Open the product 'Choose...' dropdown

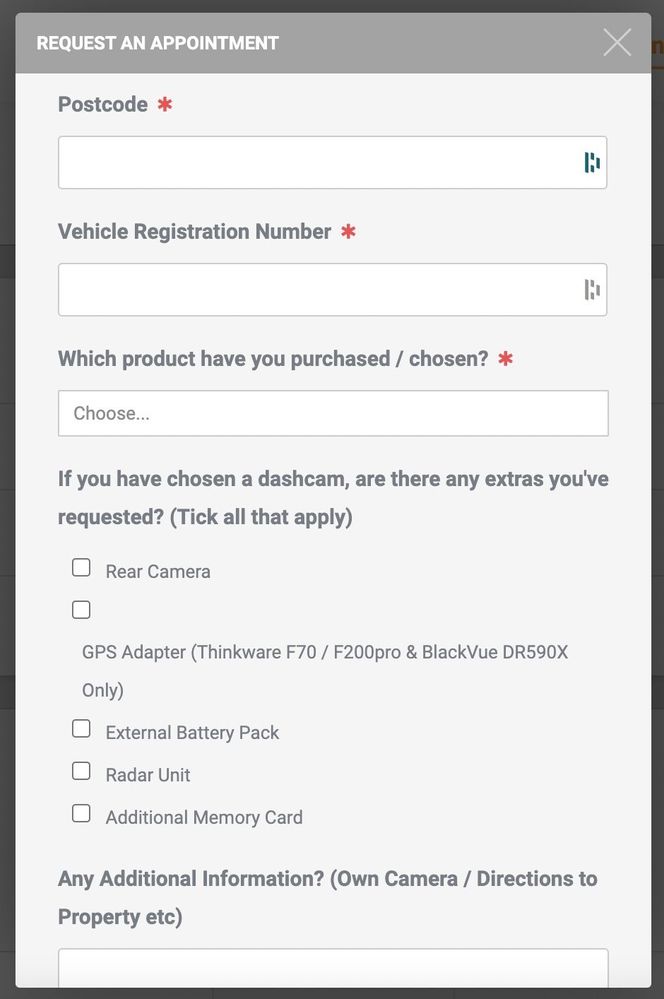click(333, 413)
